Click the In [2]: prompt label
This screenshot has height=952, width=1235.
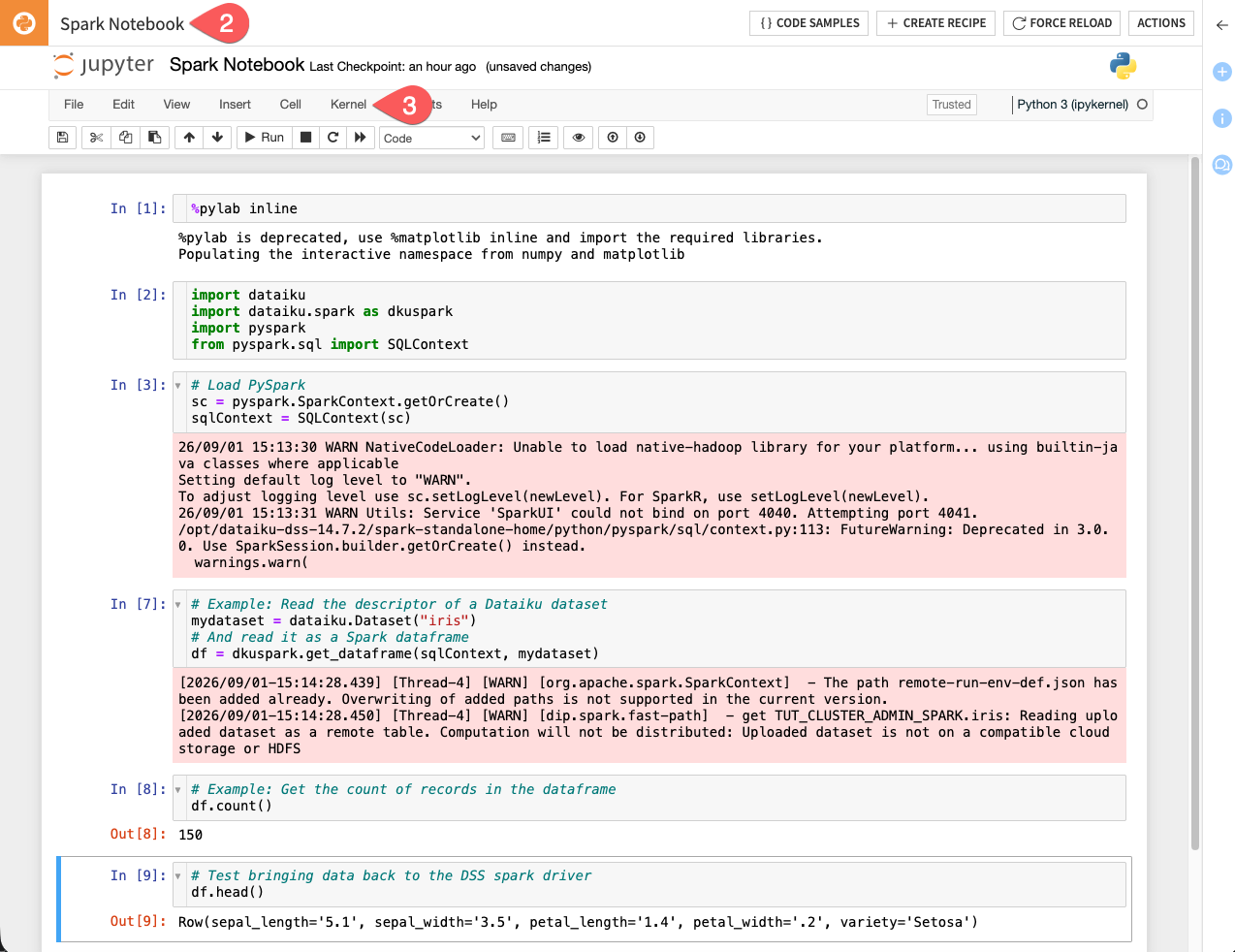pos(138,295)
